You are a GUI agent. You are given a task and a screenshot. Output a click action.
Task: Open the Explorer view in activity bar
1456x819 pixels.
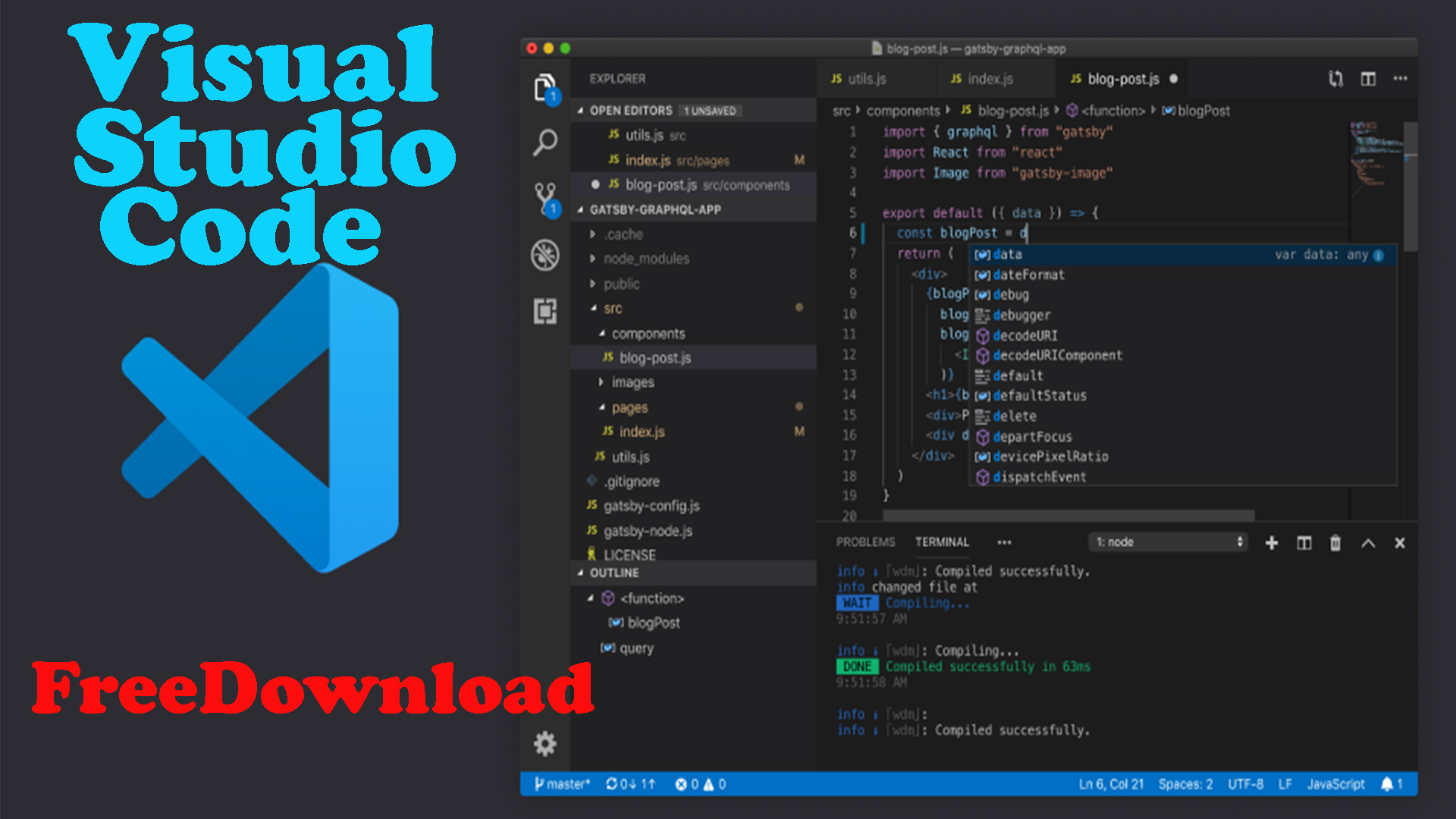pyautogui.click(x=544, y=88)
